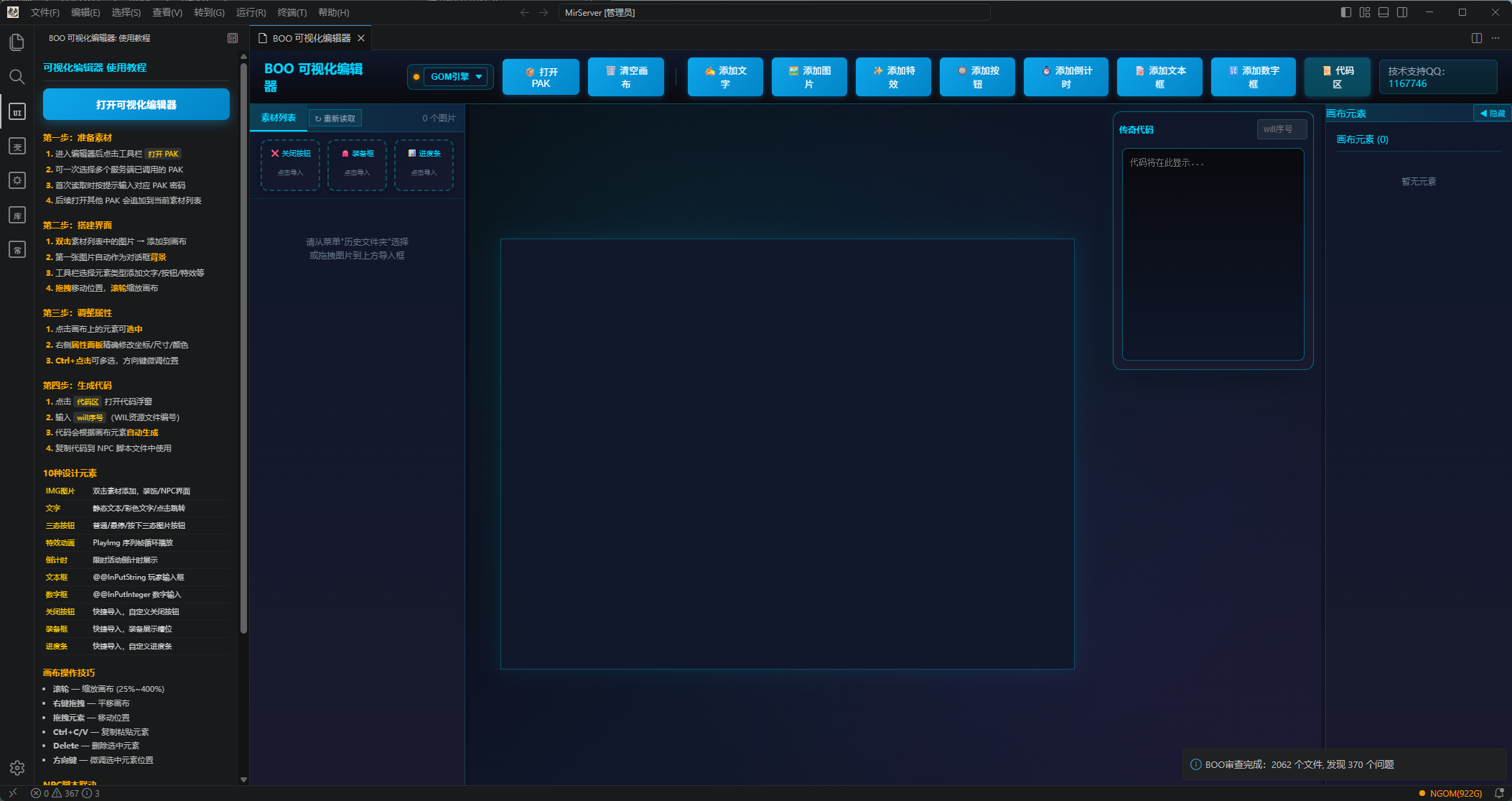Click the NGOM(922G) status bar entry
The height and width of the screenshot is (801, 1512).
pos(1450,793)
